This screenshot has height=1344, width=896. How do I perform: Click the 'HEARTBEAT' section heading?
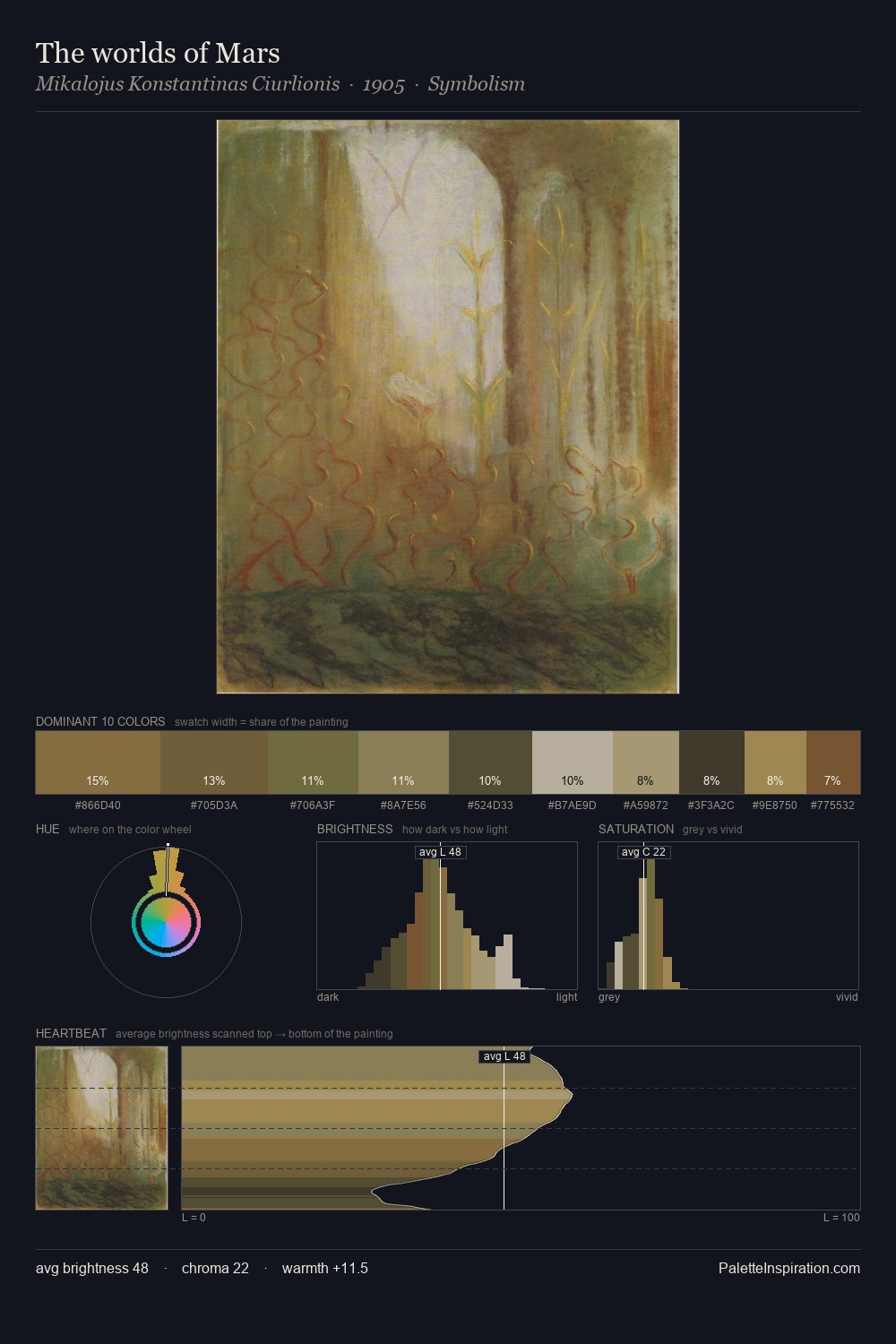pos(71,1033)
